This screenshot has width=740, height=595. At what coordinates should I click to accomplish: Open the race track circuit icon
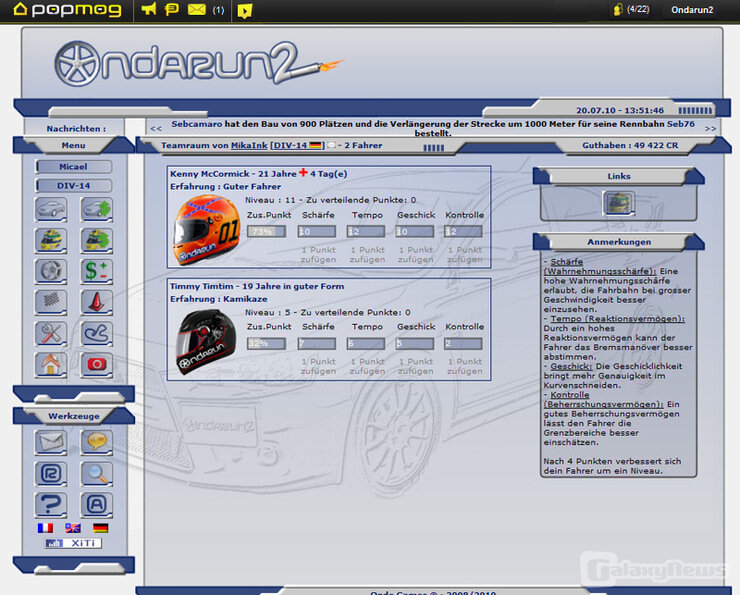(96, 334)
